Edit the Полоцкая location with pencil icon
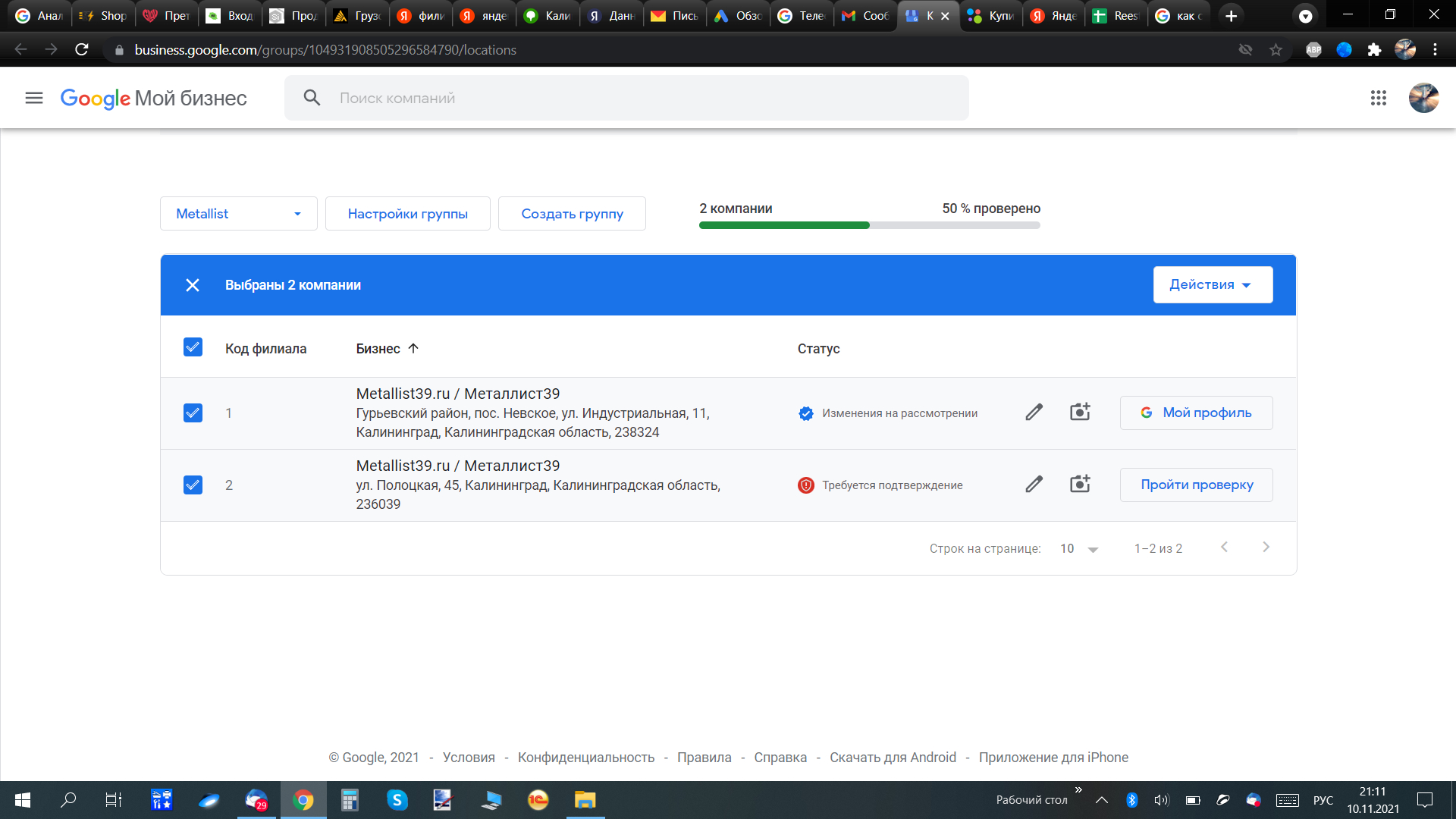This screenshot has height=819, width=1456. pyautogui.click(x=1034, y=485)
